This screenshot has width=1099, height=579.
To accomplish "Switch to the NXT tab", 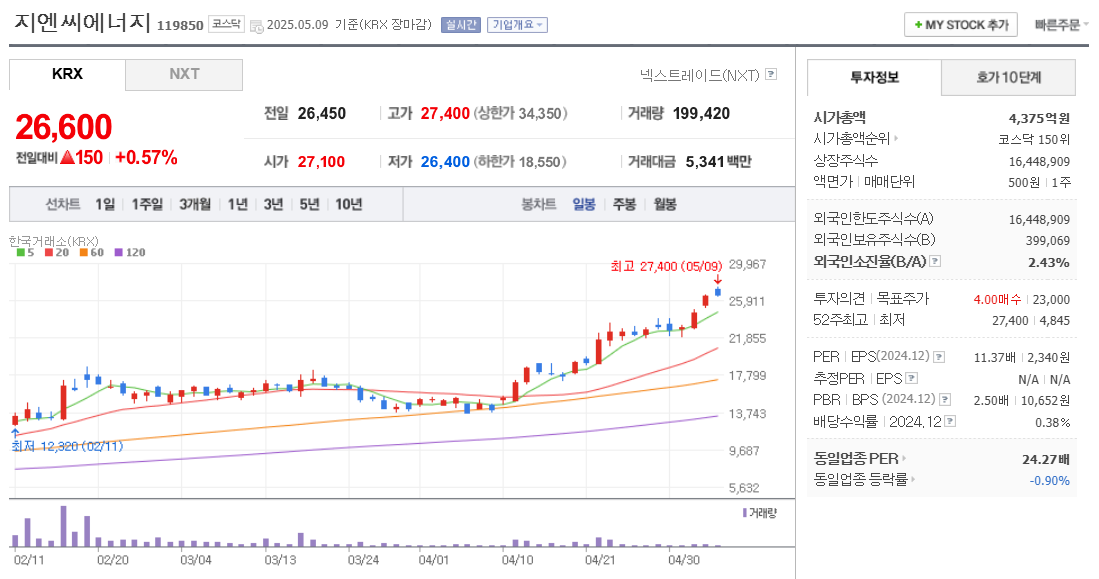I will click(x=183, y=74).
